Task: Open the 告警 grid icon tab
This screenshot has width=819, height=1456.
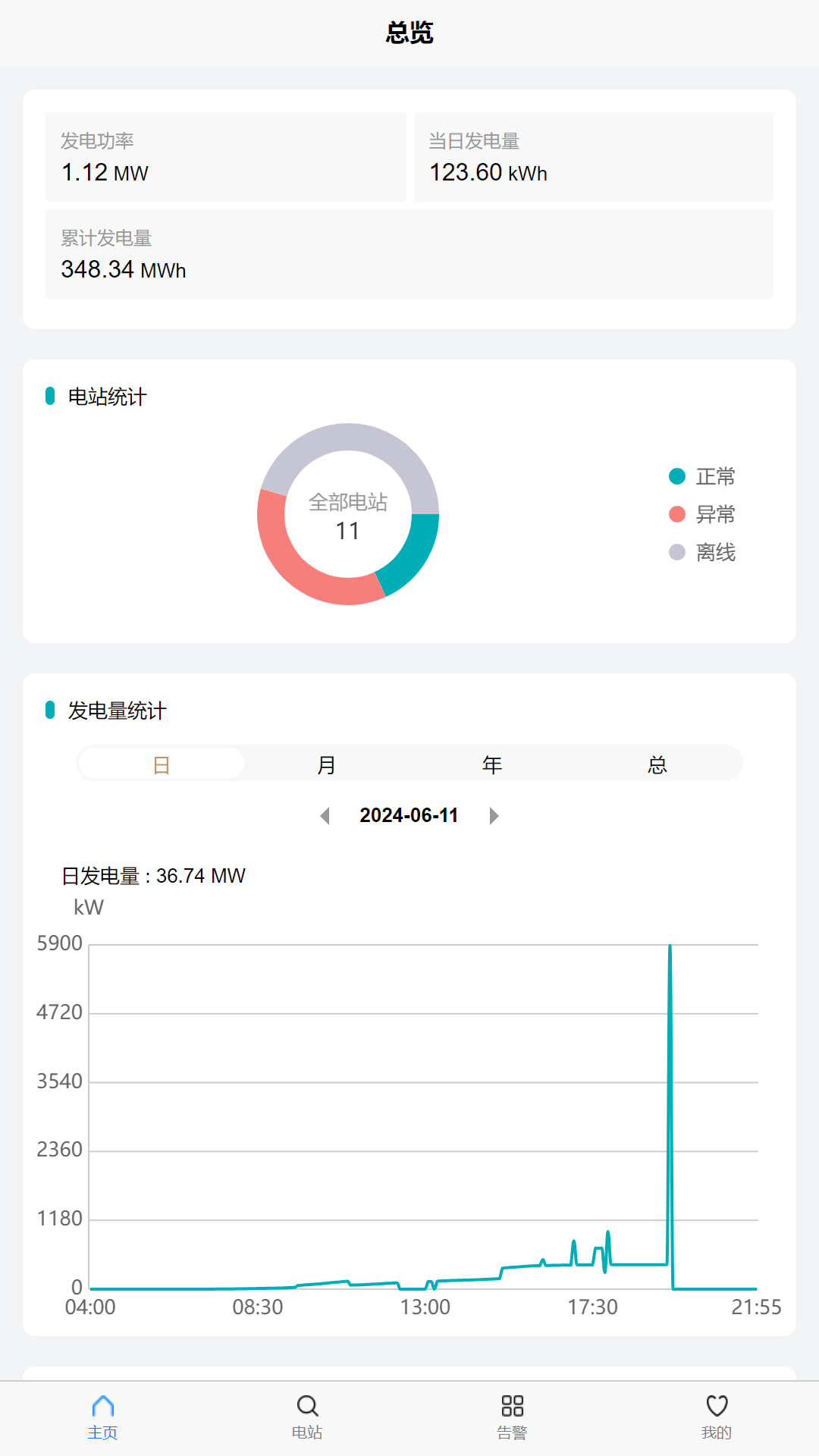Action: coord(512,1416)
